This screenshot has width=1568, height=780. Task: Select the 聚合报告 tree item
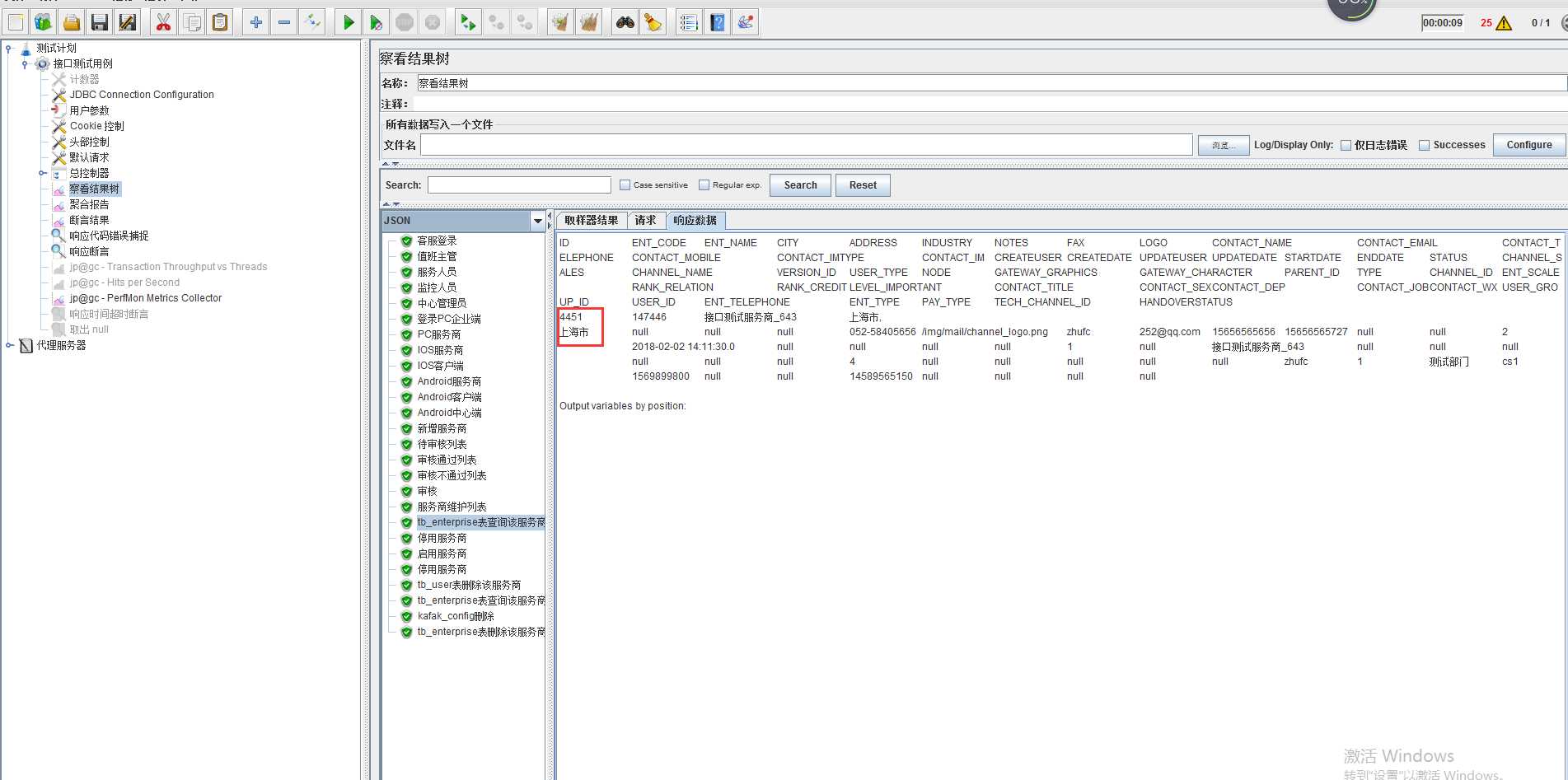tap(89, 204)
